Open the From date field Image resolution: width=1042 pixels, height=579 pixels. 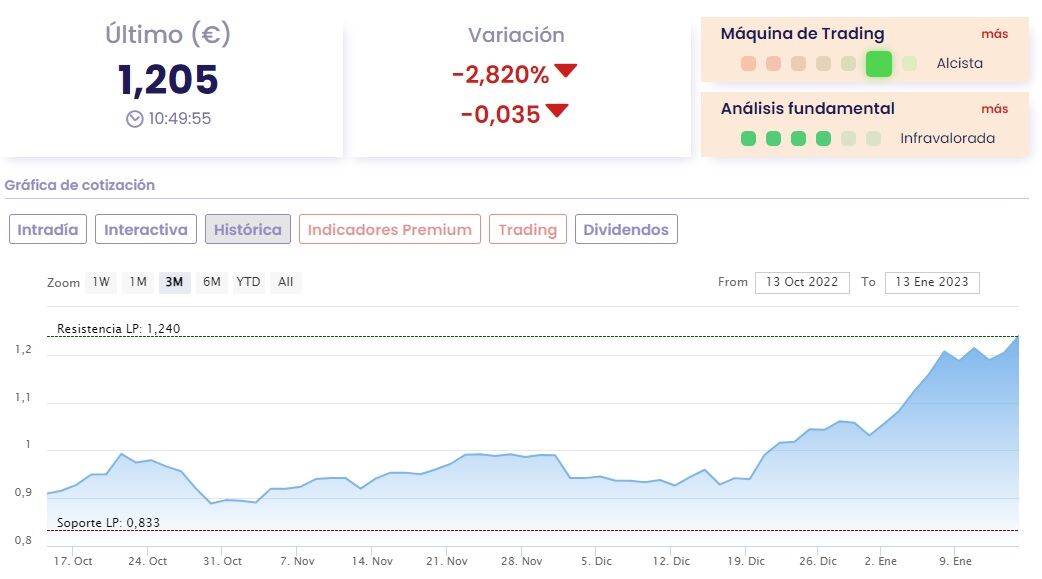pos(802,283)
